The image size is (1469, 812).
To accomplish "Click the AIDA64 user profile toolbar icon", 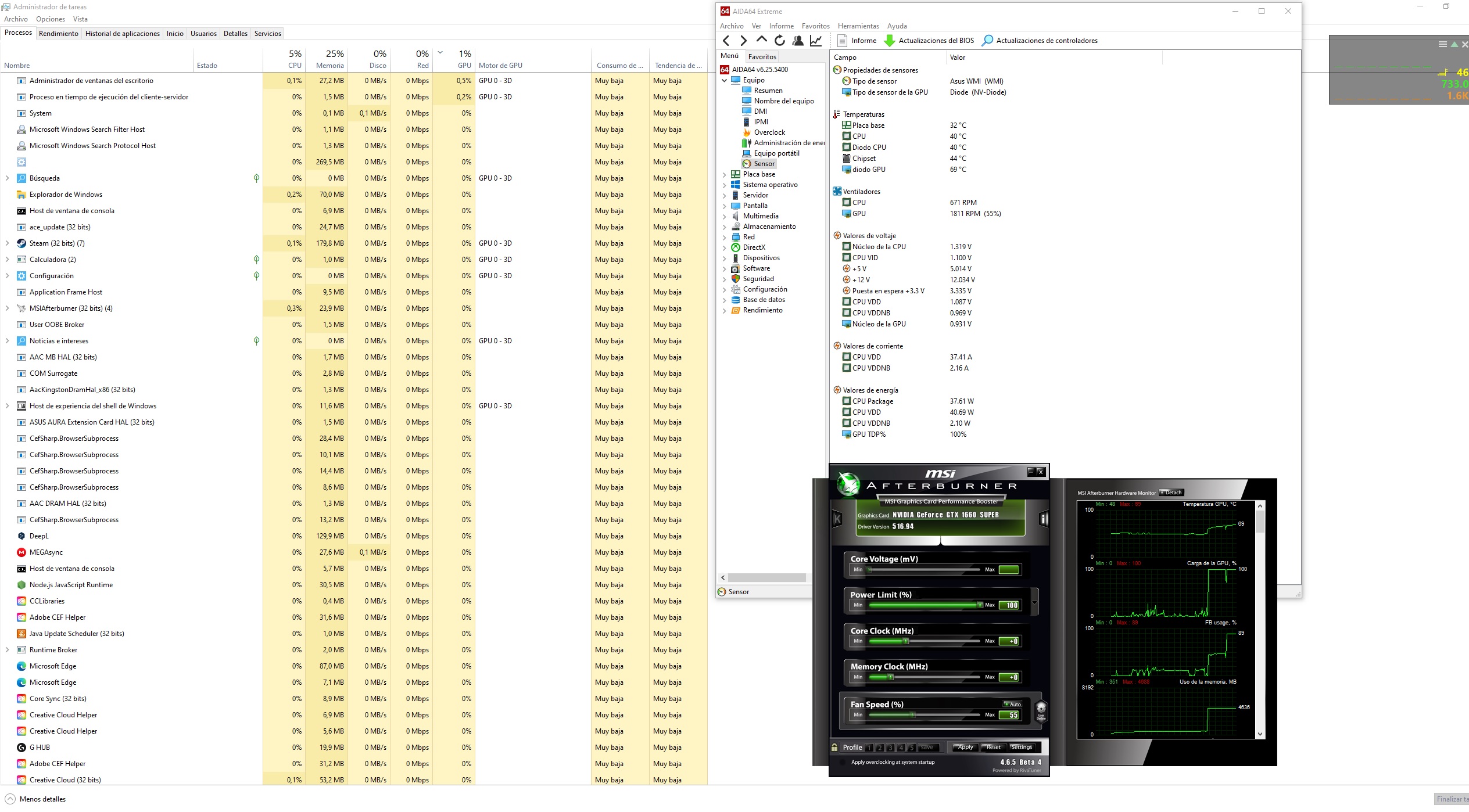I will (798, 40).
